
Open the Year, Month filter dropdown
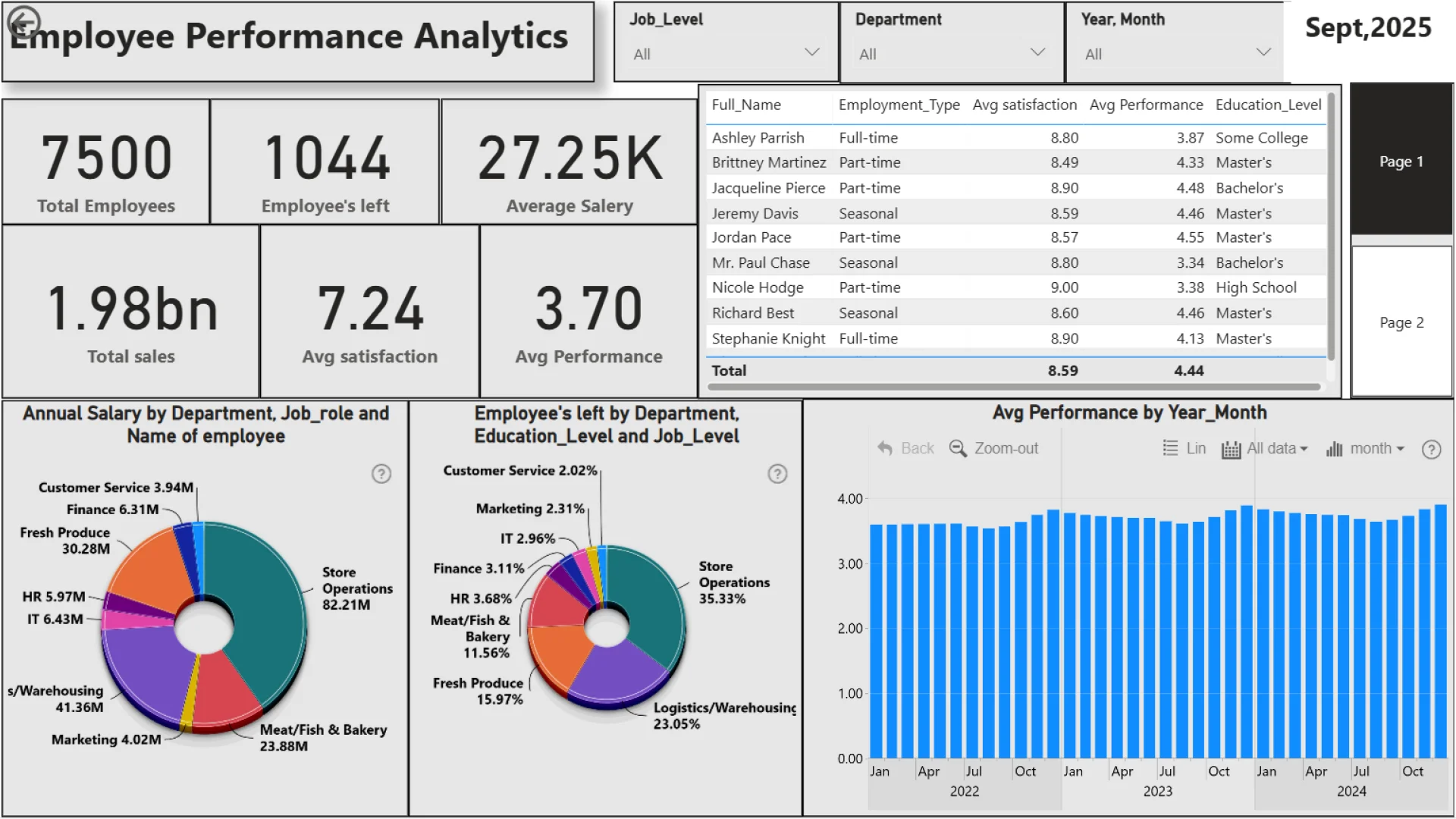pos(1263,53)
